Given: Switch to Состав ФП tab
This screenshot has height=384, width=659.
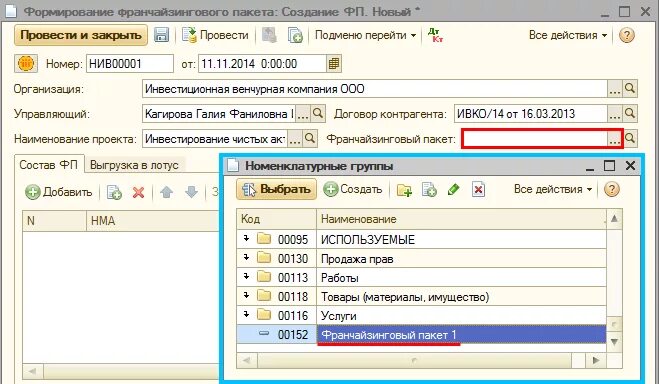Looking at the screenshot, I should pyautogui.click(x=49, y=165).
